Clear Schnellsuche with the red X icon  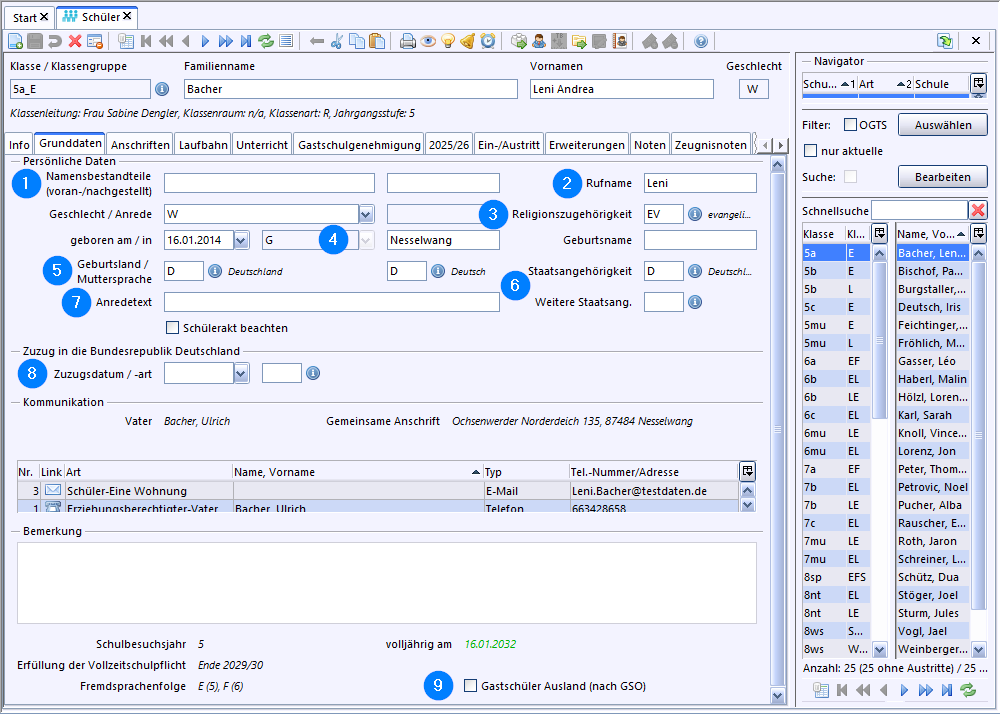[x=978, y=210]
